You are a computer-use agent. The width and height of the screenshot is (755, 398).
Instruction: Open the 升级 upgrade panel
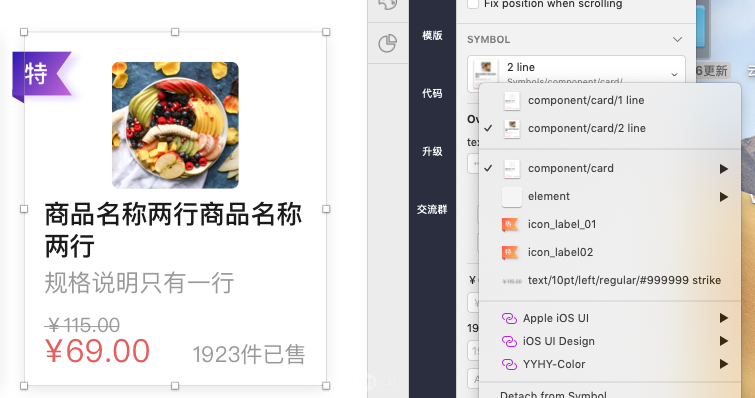pos(432,151)
